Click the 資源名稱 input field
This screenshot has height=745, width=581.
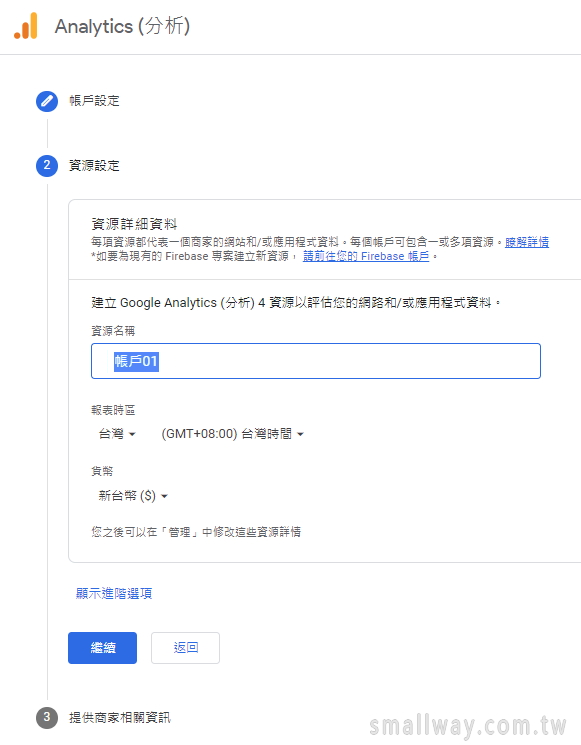click(316, 361)
